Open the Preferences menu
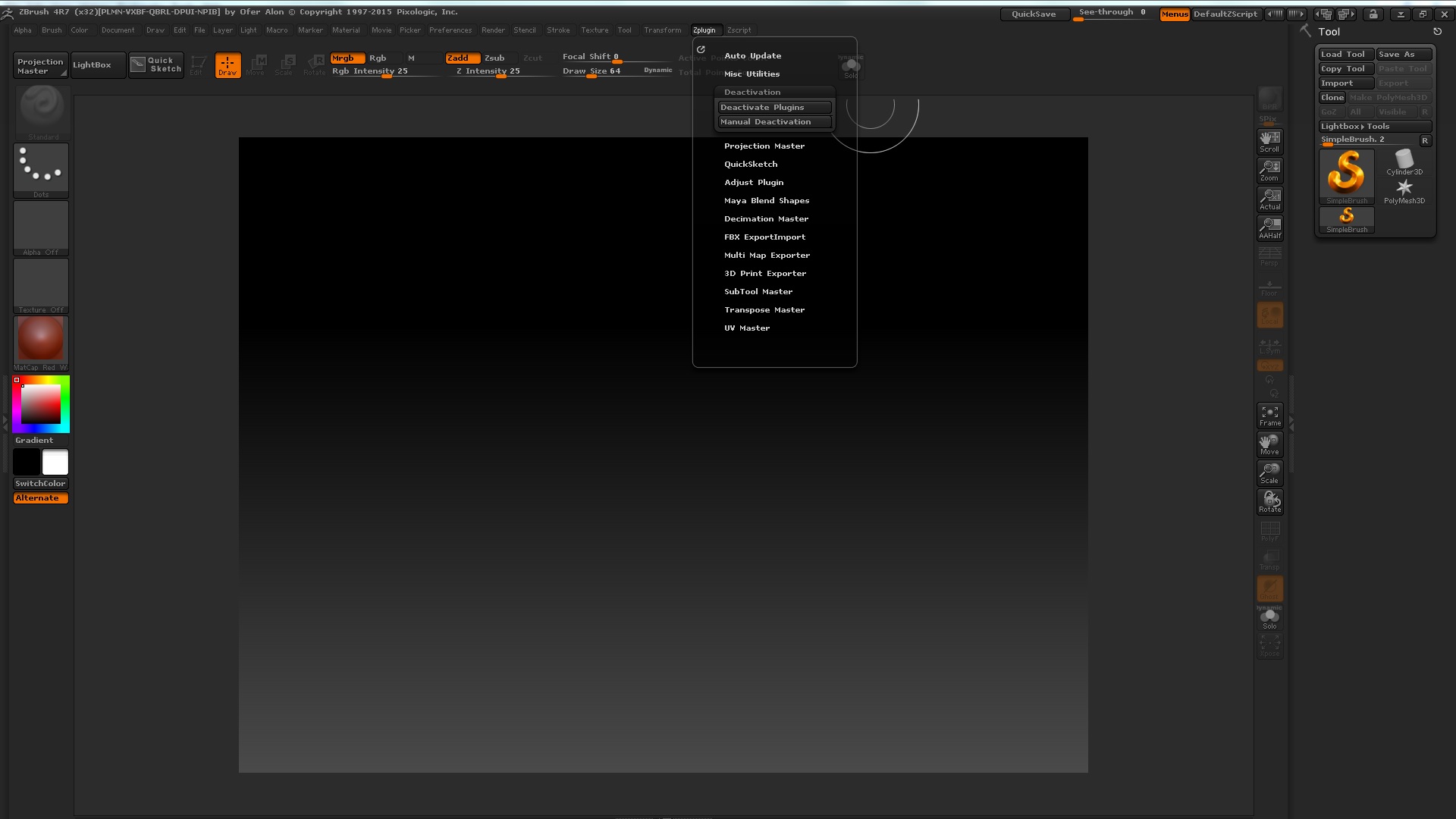 [450, 30]
